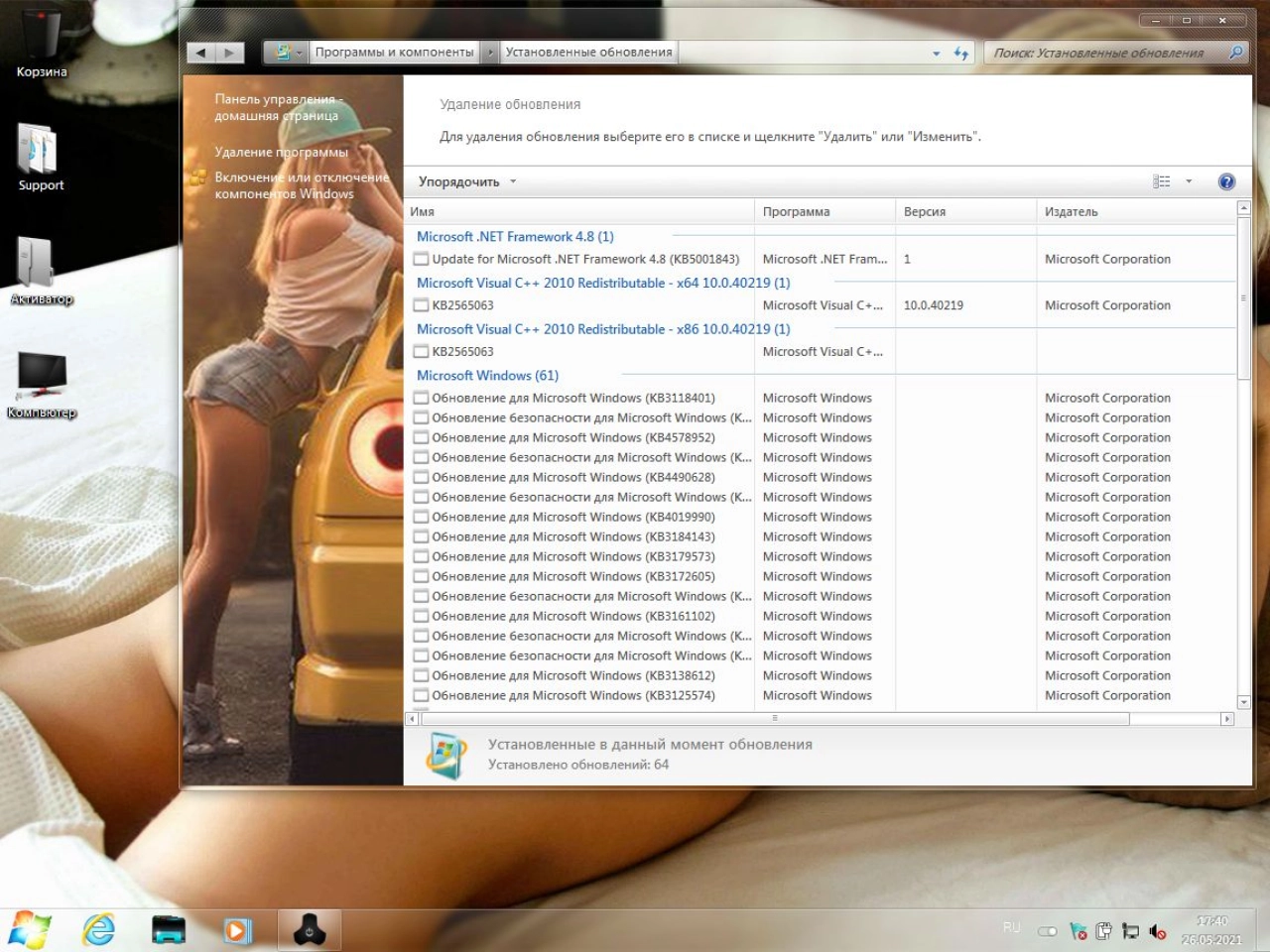Open the Удаление программы link
Screen dimensions: 1270x952
point(282,152)
